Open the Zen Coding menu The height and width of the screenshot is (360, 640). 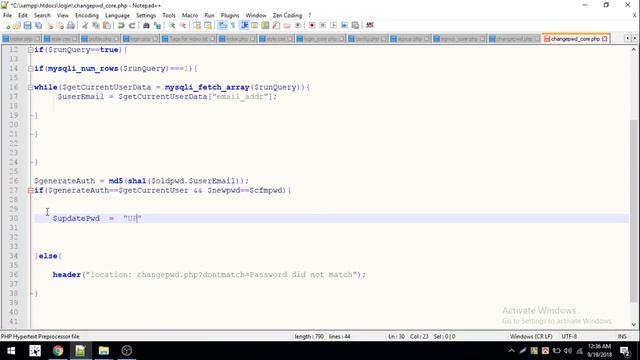point(287,16)
